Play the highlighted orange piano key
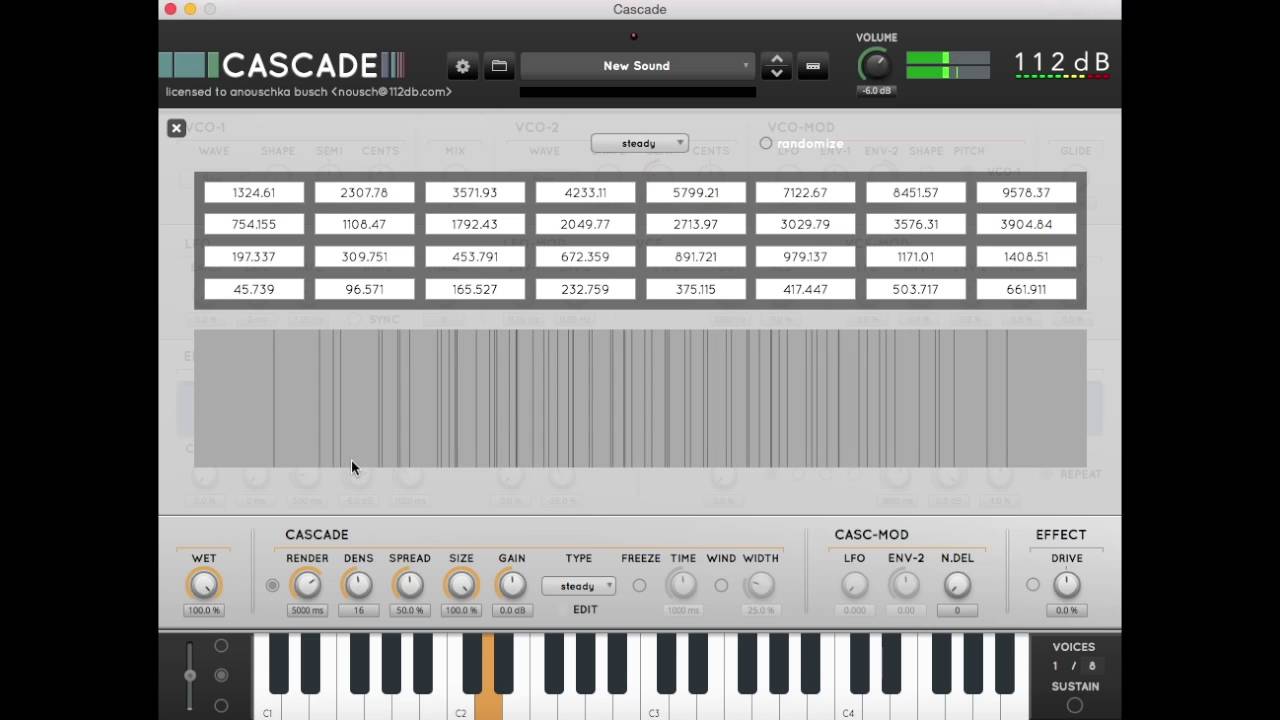 tap(489, 705)
